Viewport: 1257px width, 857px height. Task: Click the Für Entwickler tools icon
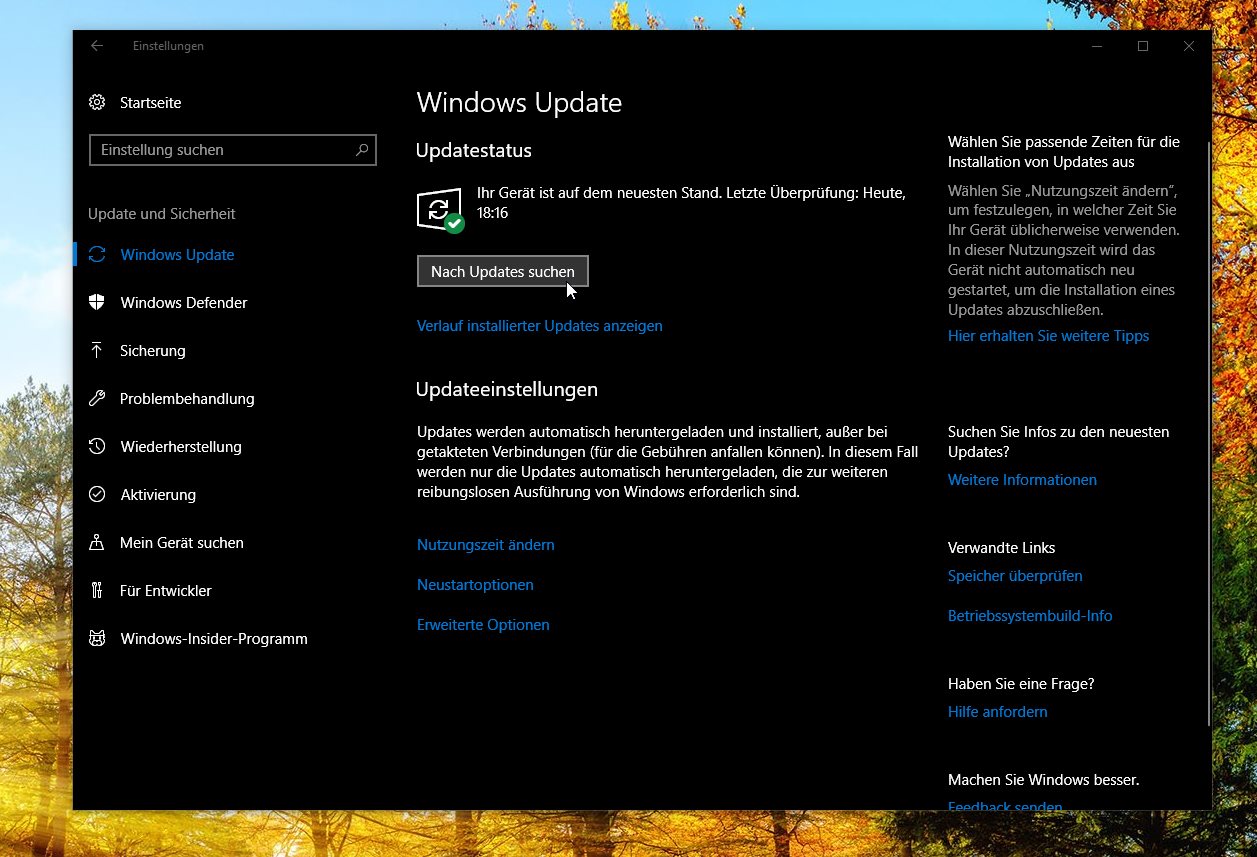click(97, 591)
